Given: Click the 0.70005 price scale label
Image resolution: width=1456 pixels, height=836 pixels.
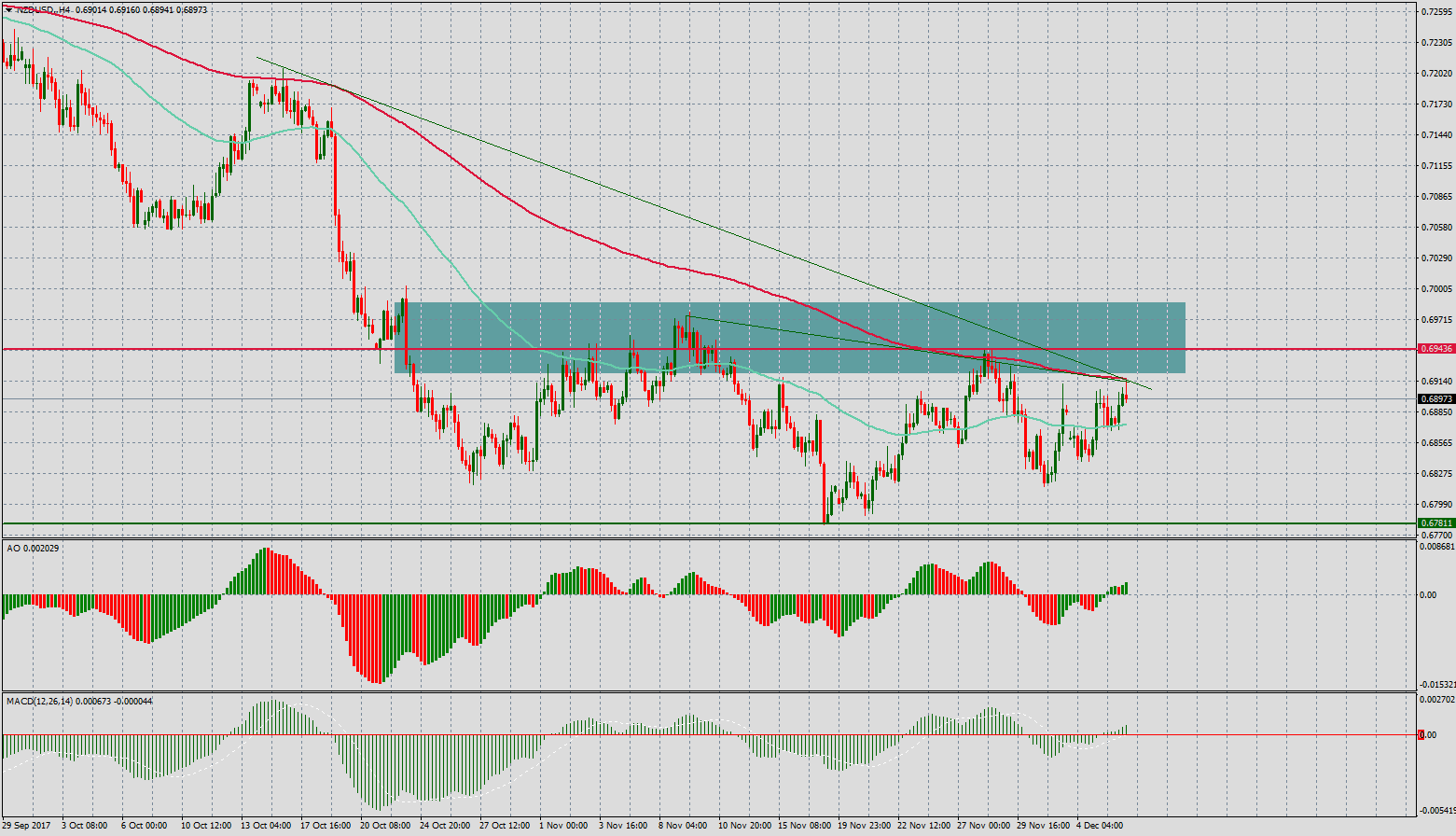Looking at the screenshot, I should pos(1435,289).
